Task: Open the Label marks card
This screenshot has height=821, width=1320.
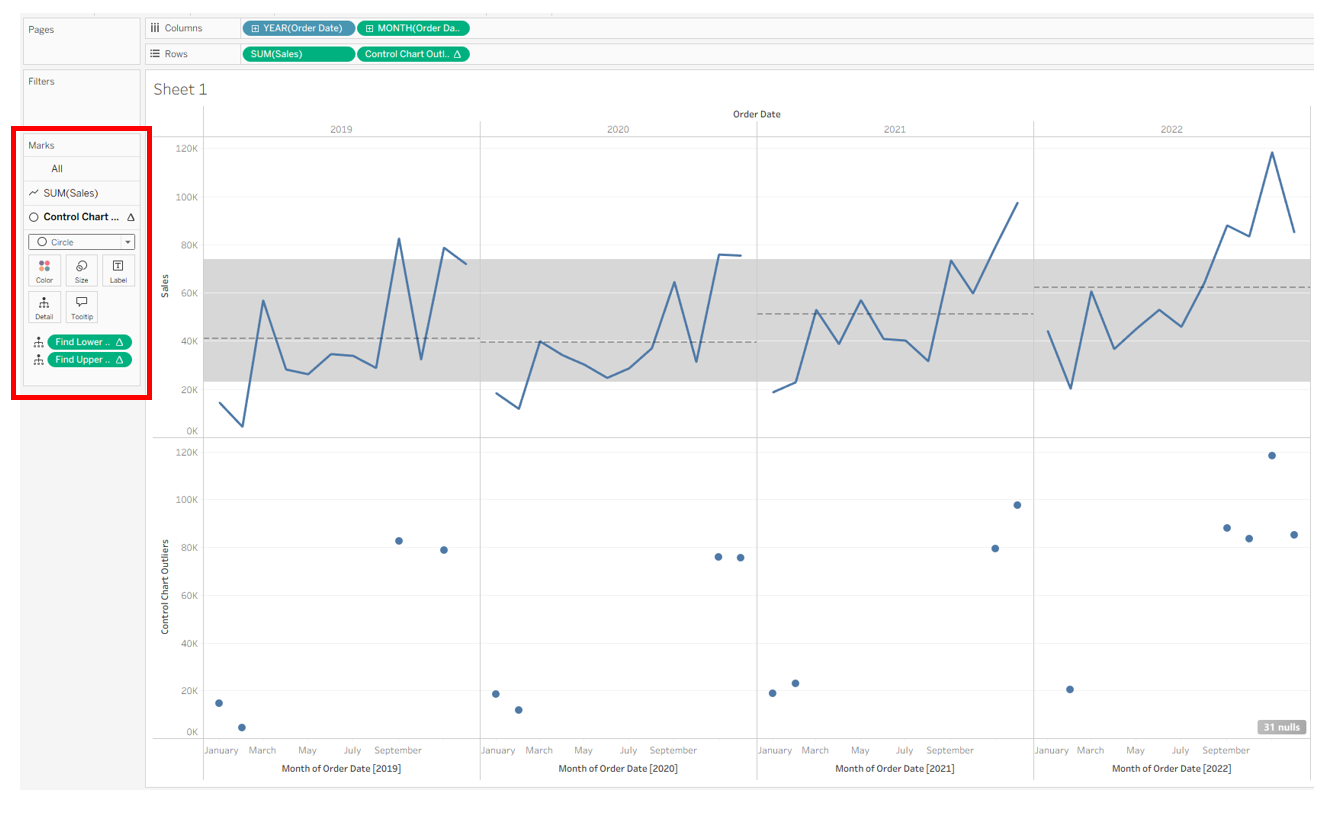Action: (x=118, y=270)
